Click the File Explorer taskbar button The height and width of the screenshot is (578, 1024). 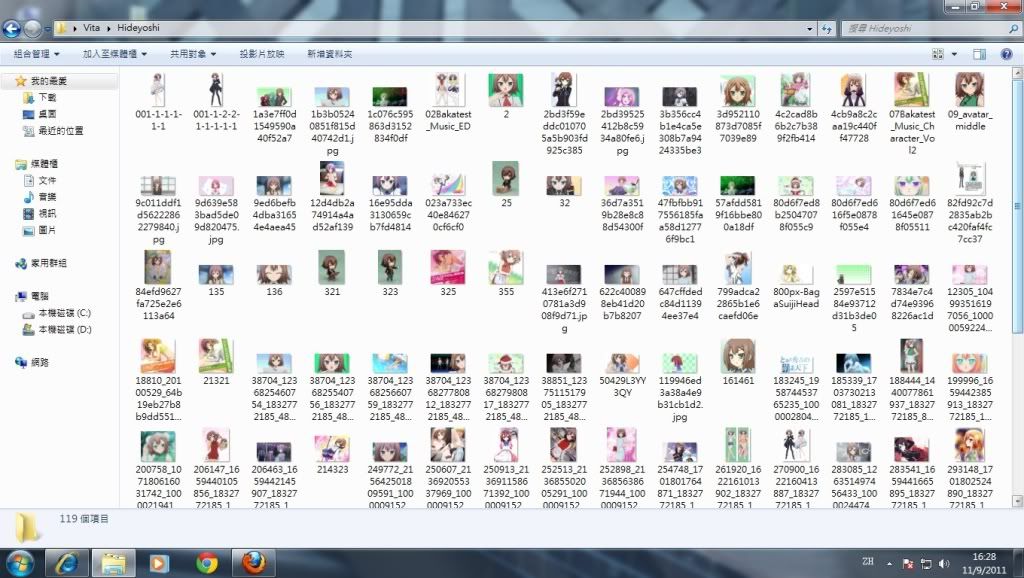coord(114,563)
